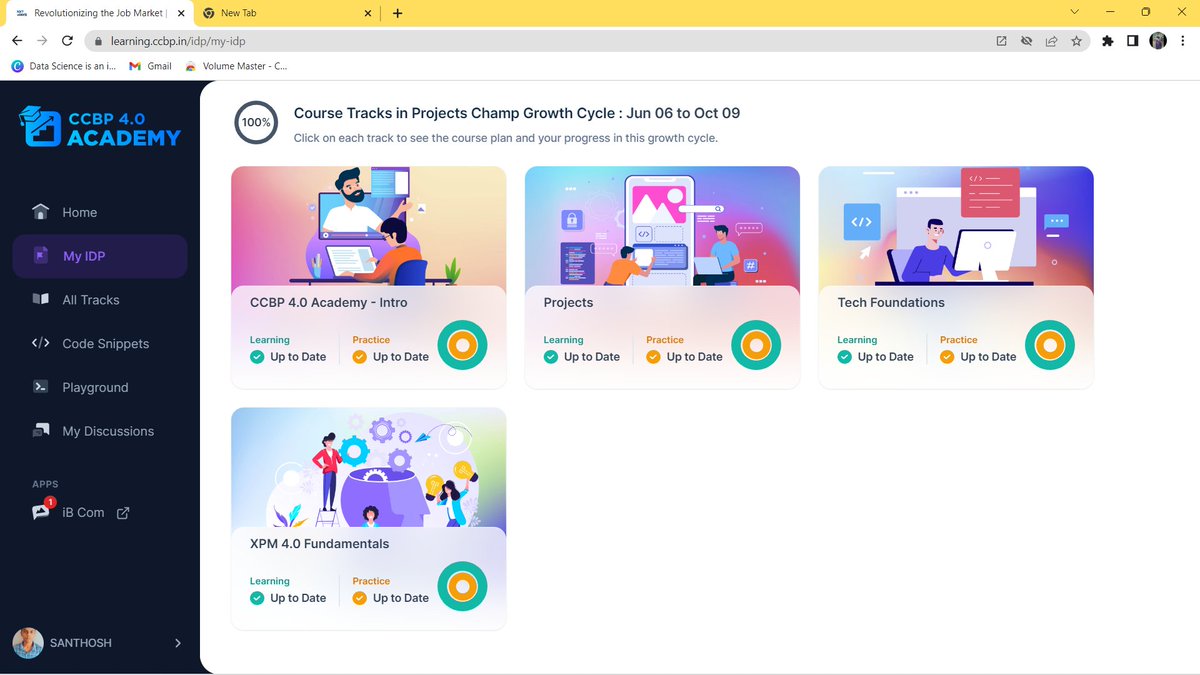Screen dimensions: 1200x675
Task: Click the CCBP 4.0 Academy logo
Action: [98, 127]
